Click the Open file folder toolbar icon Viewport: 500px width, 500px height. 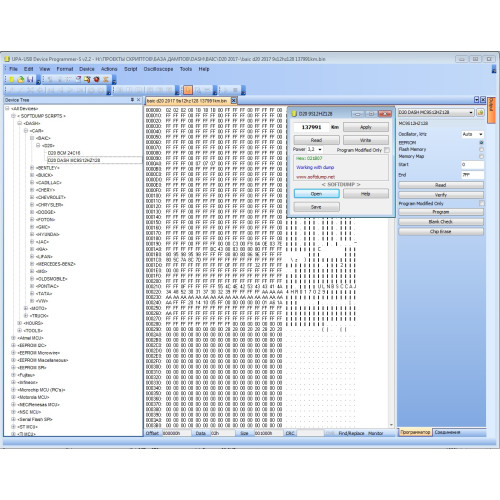click(21, 79)
